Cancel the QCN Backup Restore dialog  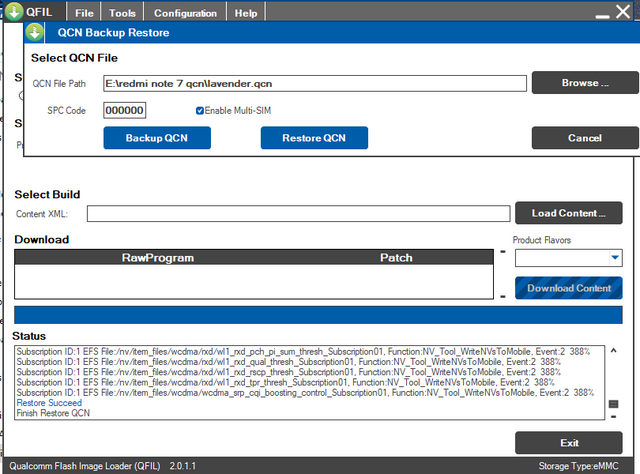point(585,138)
